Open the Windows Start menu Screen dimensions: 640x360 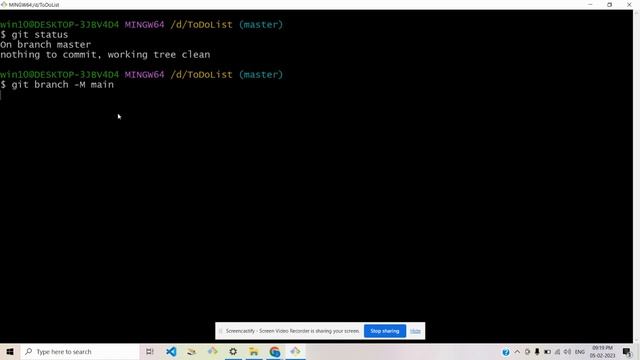tap(10, 351)
